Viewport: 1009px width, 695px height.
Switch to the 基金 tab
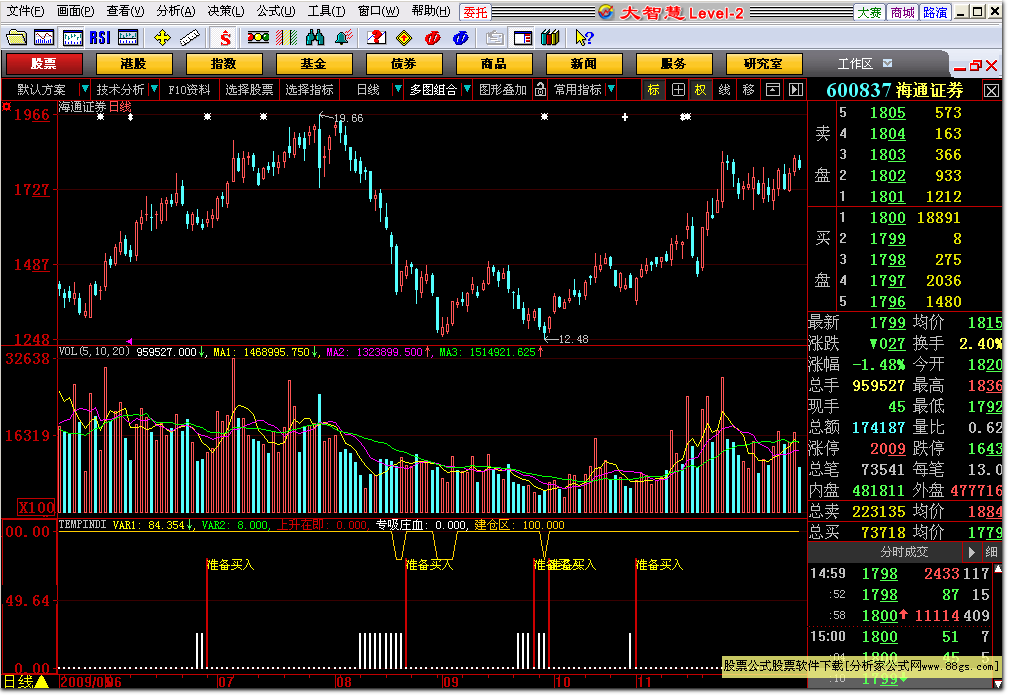point(314,64)
